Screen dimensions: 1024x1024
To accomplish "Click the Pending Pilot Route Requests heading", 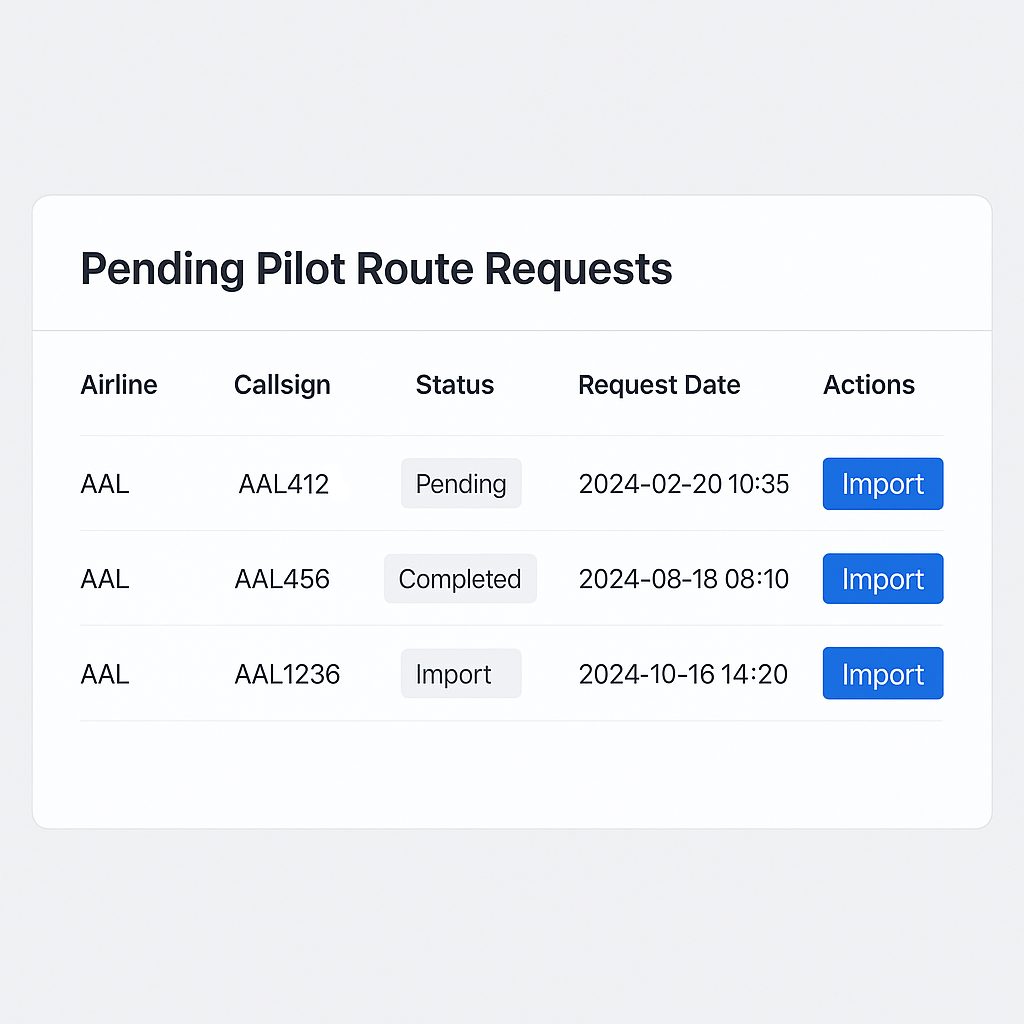I will click(x=376, y=269).
